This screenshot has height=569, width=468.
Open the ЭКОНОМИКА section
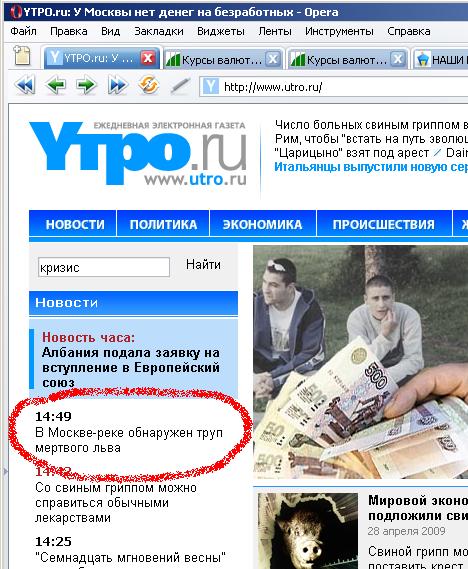263,224
